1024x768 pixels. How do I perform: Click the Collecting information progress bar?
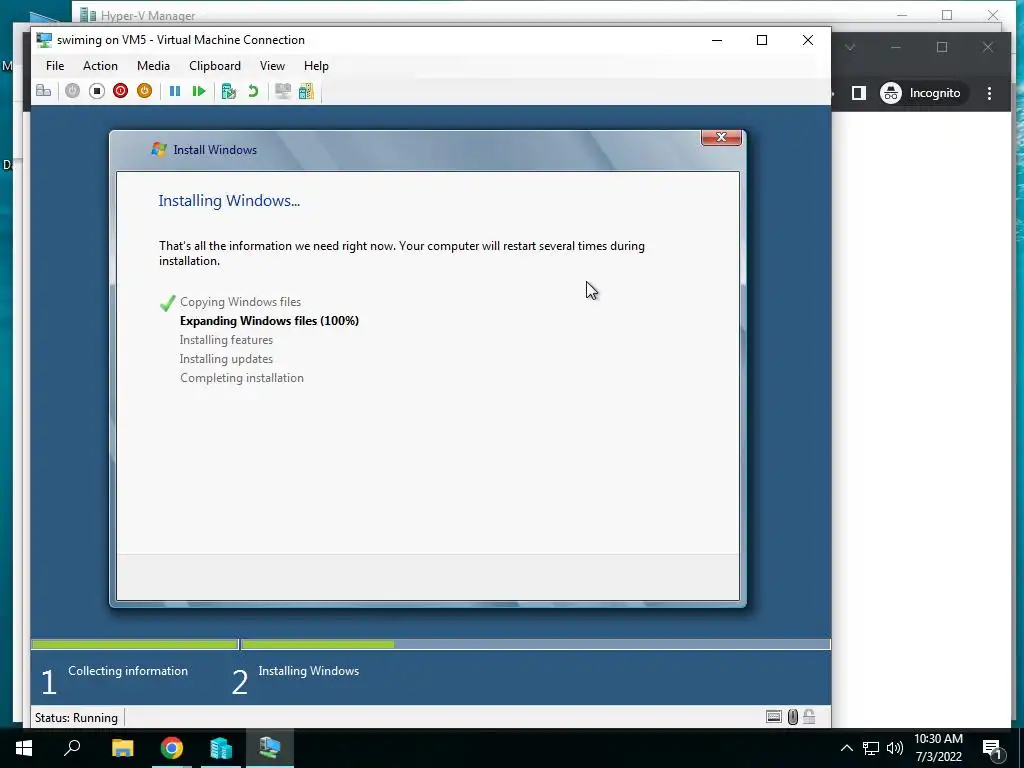(x=135, y=645)
